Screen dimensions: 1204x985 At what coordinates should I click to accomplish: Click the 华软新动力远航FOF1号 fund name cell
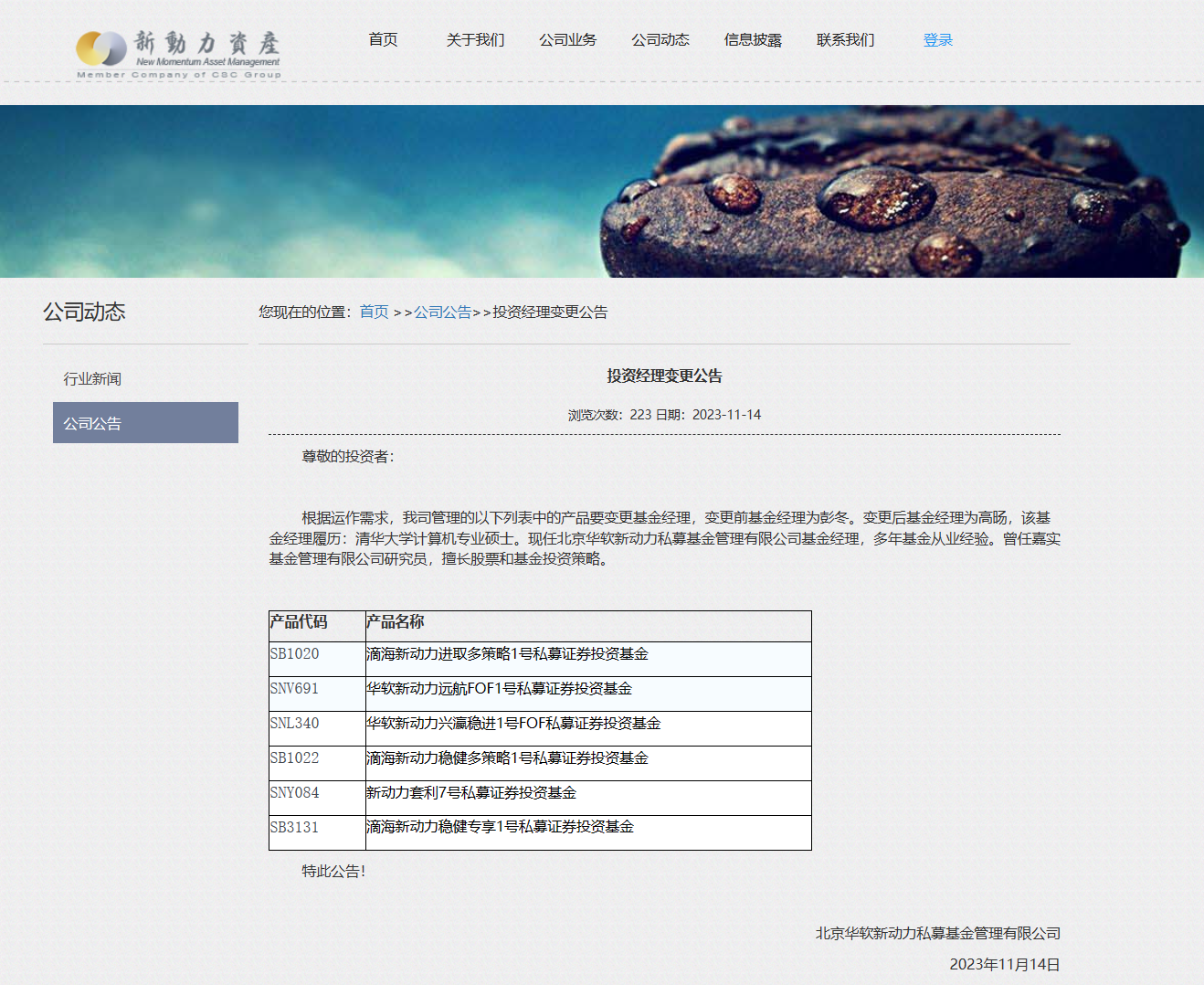[x=499, y=689]
